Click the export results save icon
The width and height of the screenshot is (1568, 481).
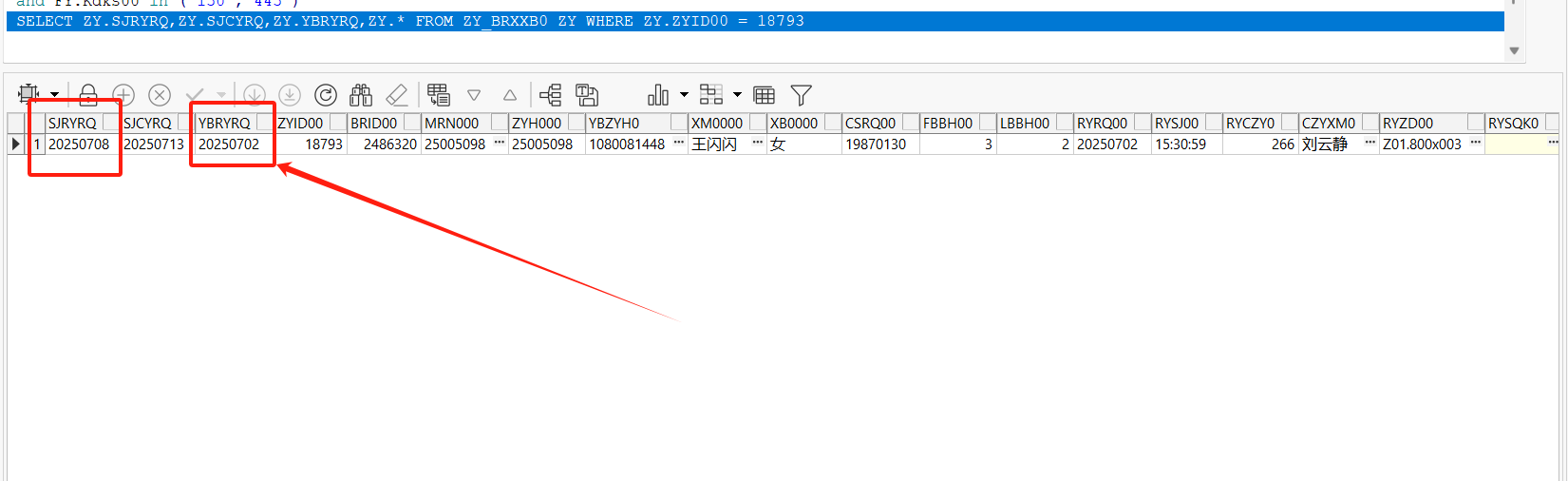pos(587,95)
